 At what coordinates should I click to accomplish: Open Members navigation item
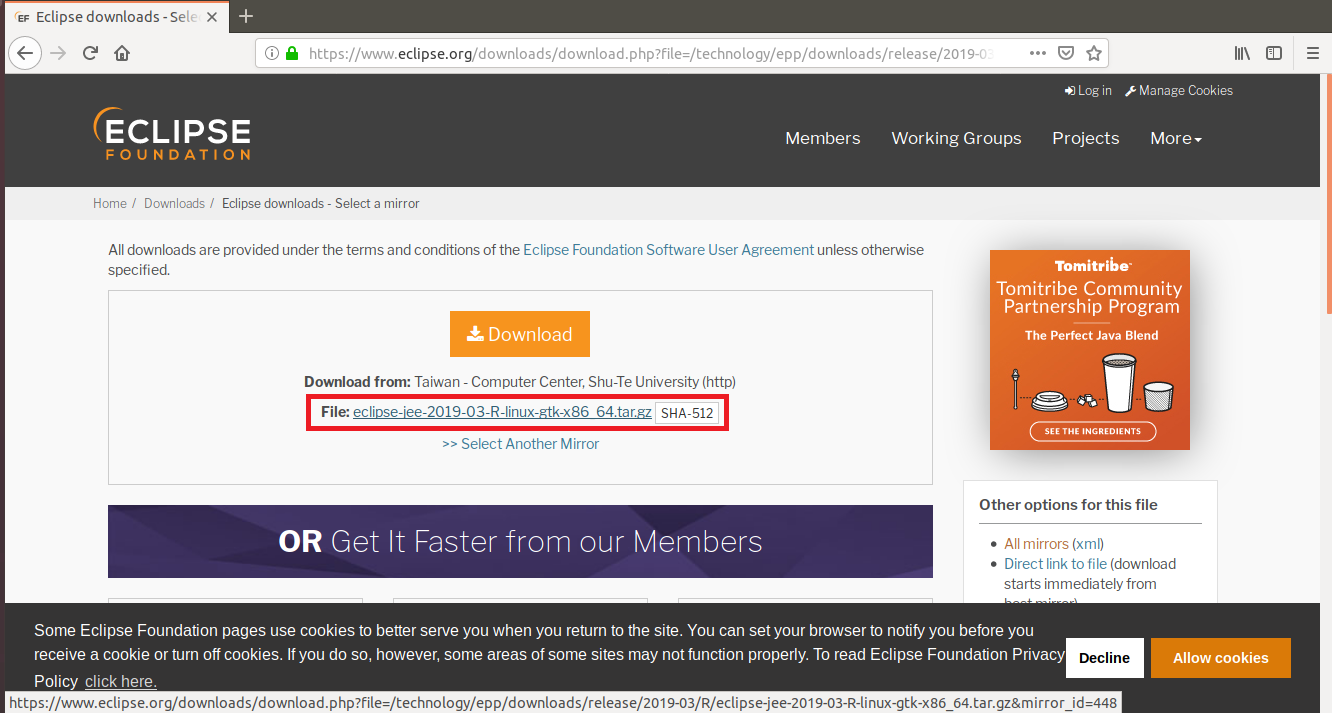click(823, 138)
